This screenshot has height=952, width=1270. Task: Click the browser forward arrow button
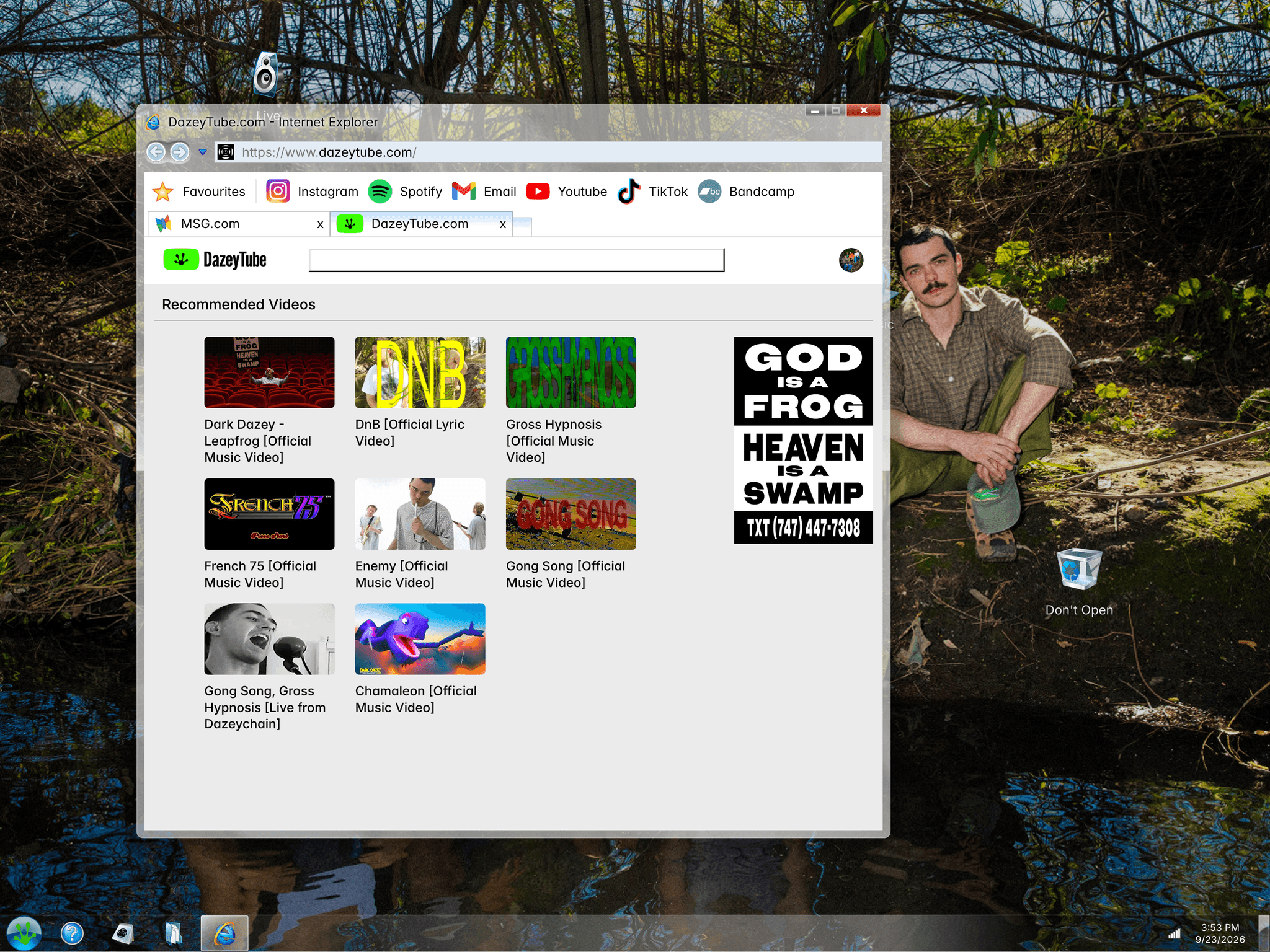tap(180, 152)
